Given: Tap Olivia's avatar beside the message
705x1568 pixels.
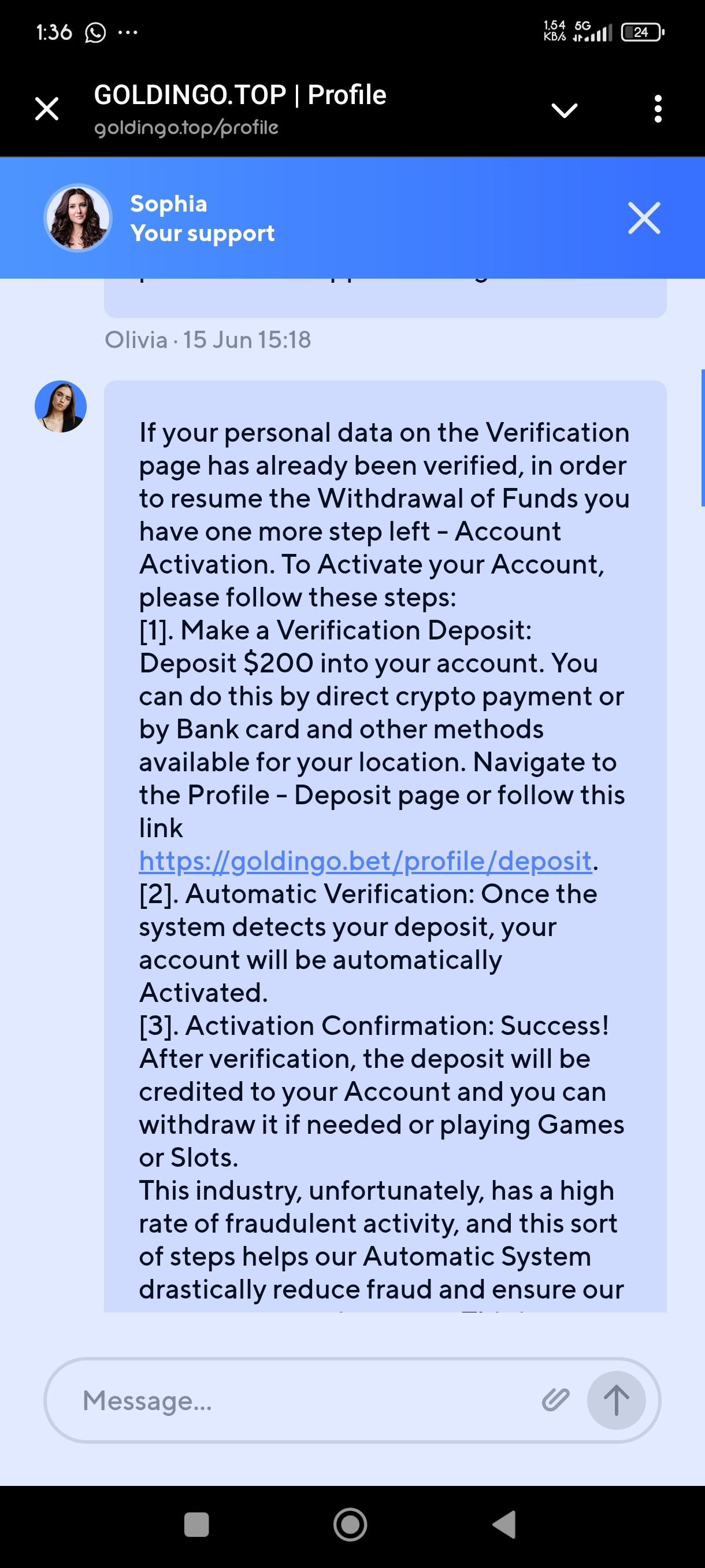Looking at the screenshot, I should click(61, 406).
